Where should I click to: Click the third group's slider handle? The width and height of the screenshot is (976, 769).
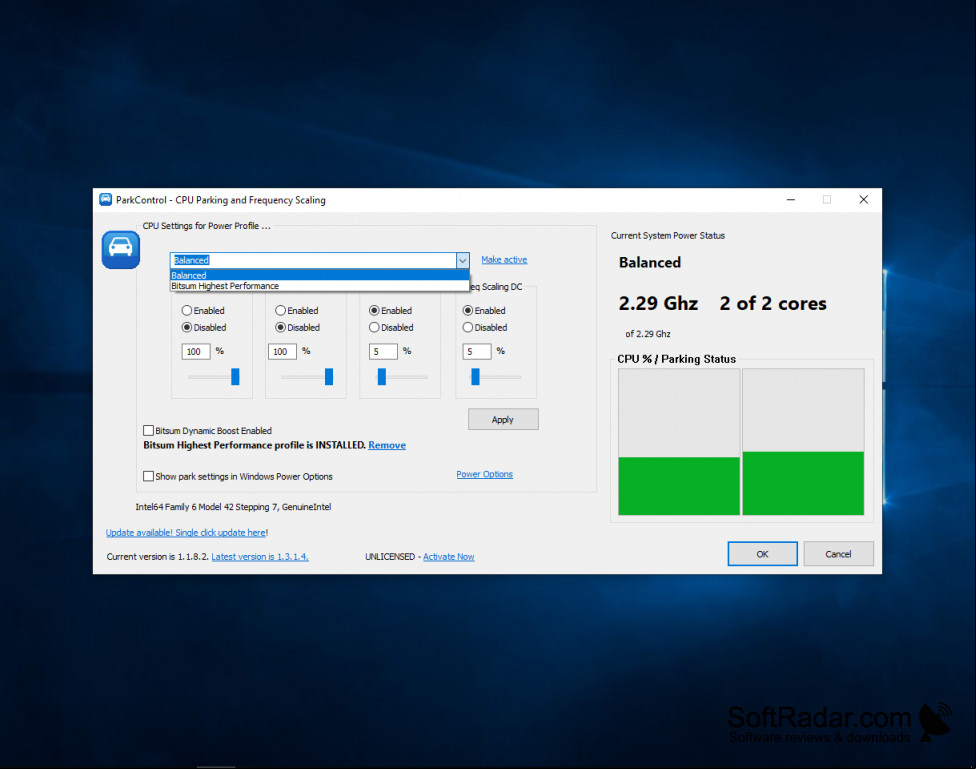[x=382, y=377]
